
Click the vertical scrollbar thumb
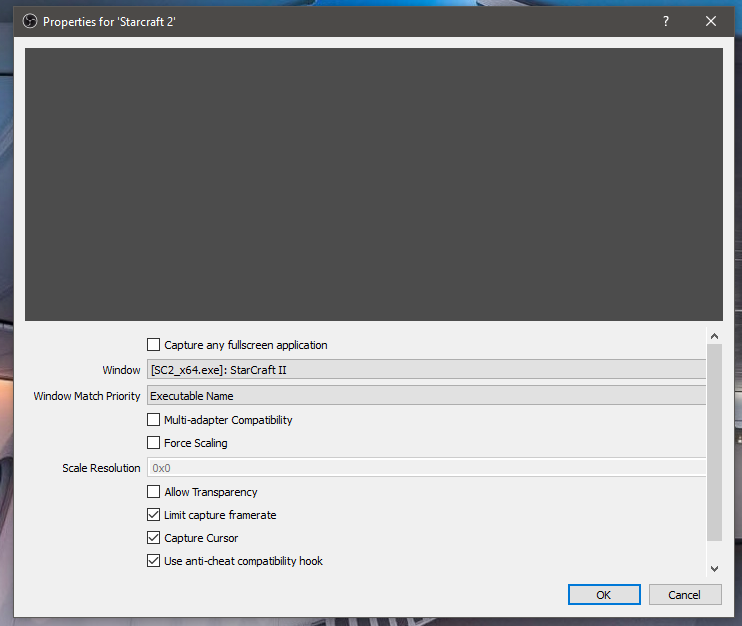(715, 442)
